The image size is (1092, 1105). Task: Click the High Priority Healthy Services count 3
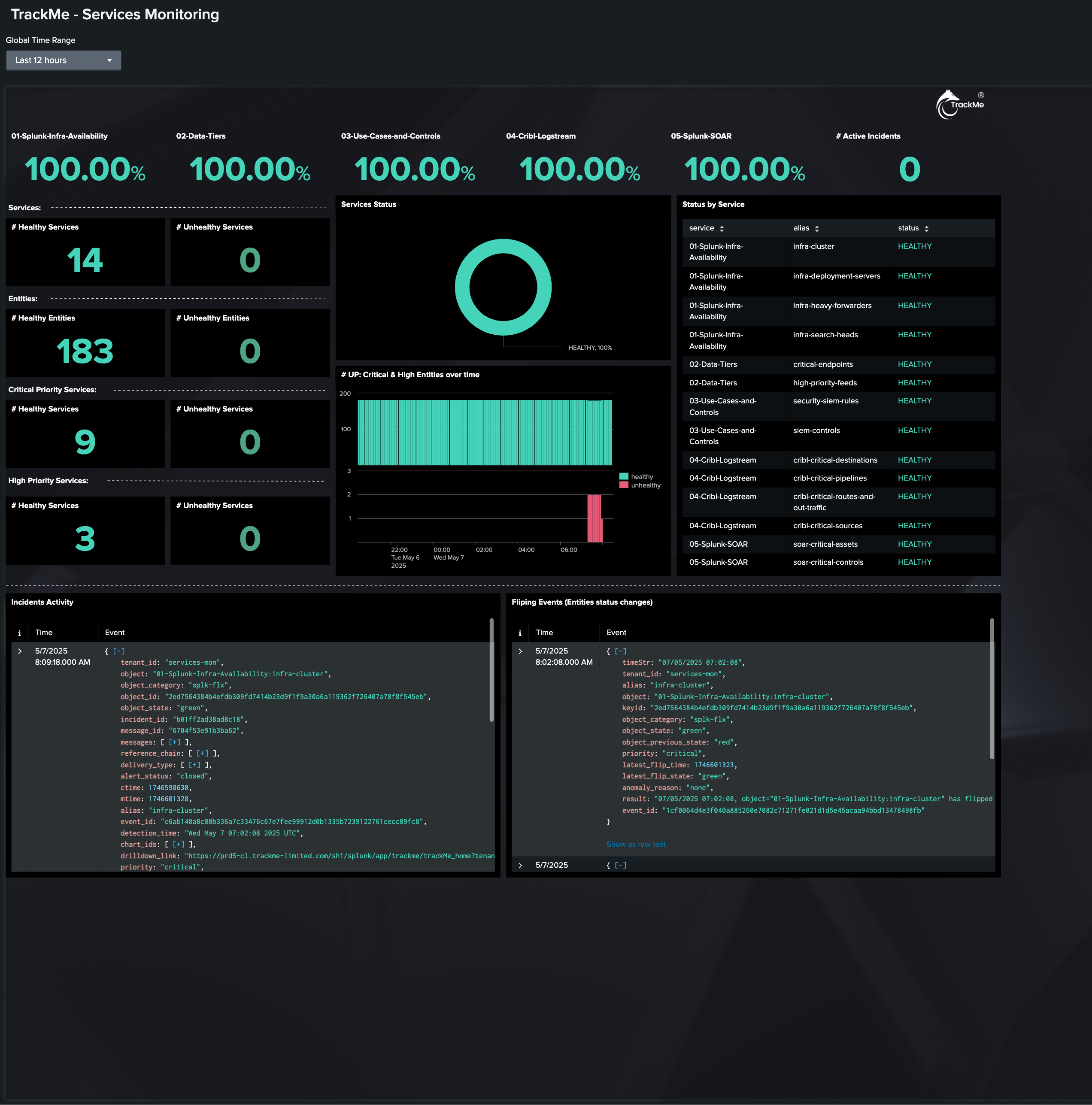85,539
